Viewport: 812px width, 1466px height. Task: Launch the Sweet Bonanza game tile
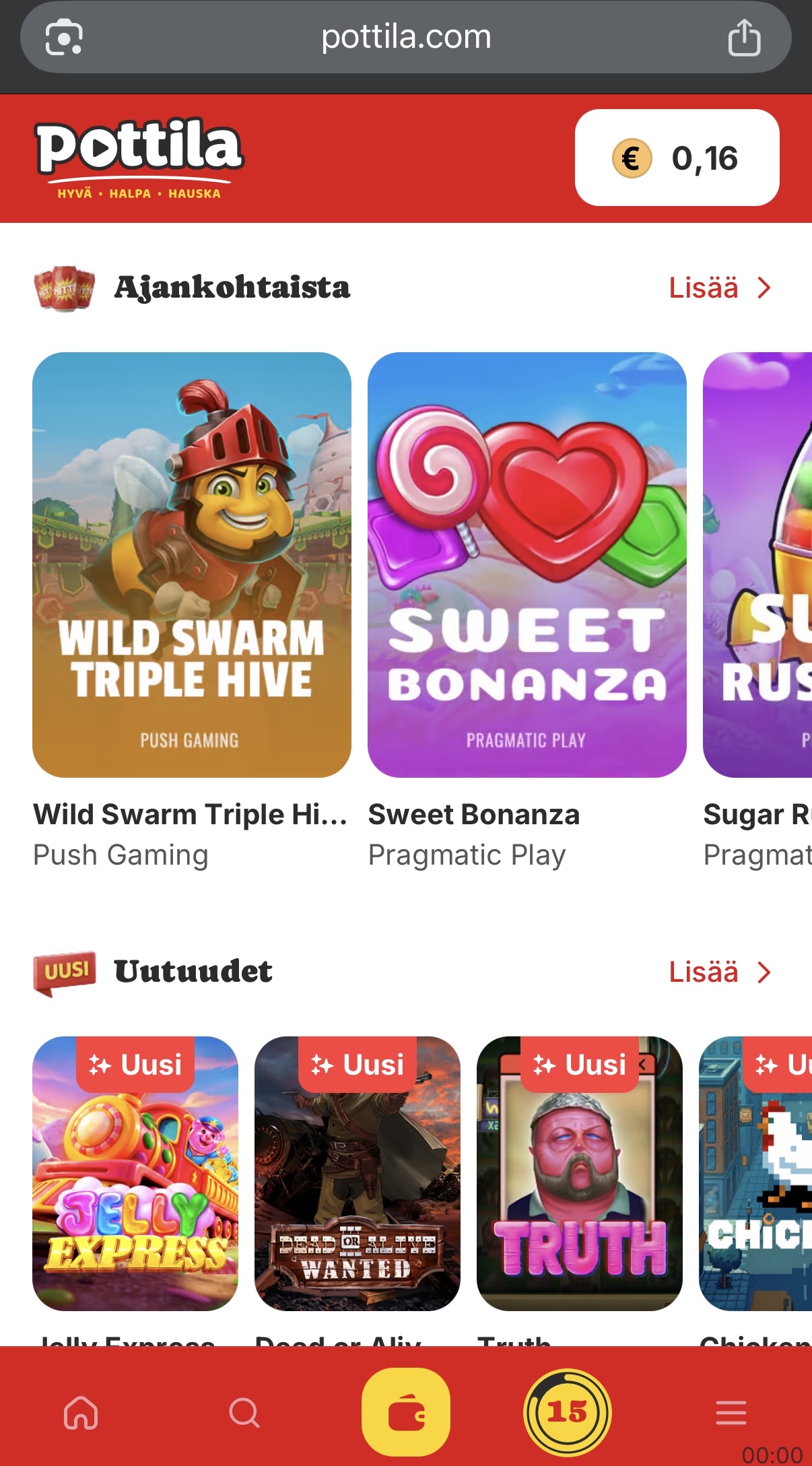tap(527, 565)
